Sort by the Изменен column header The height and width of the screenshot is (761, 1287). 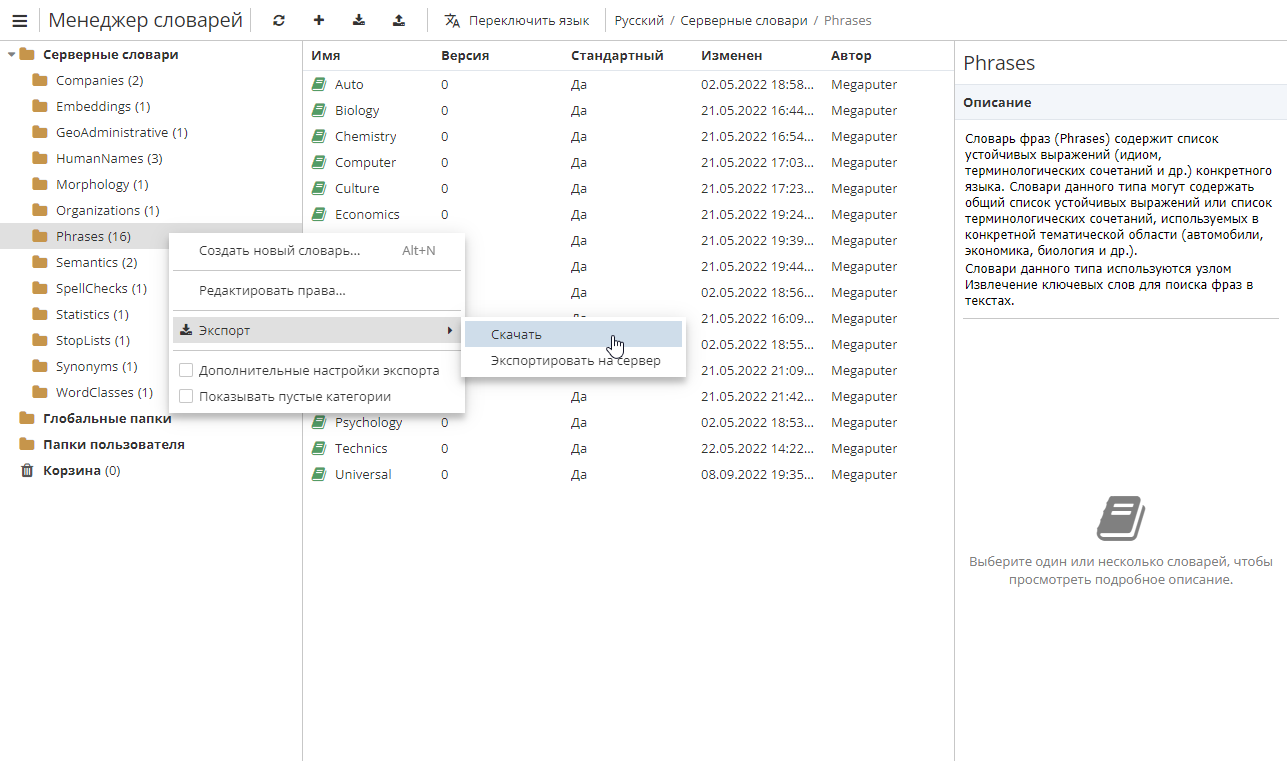click(x=732, y=56)
